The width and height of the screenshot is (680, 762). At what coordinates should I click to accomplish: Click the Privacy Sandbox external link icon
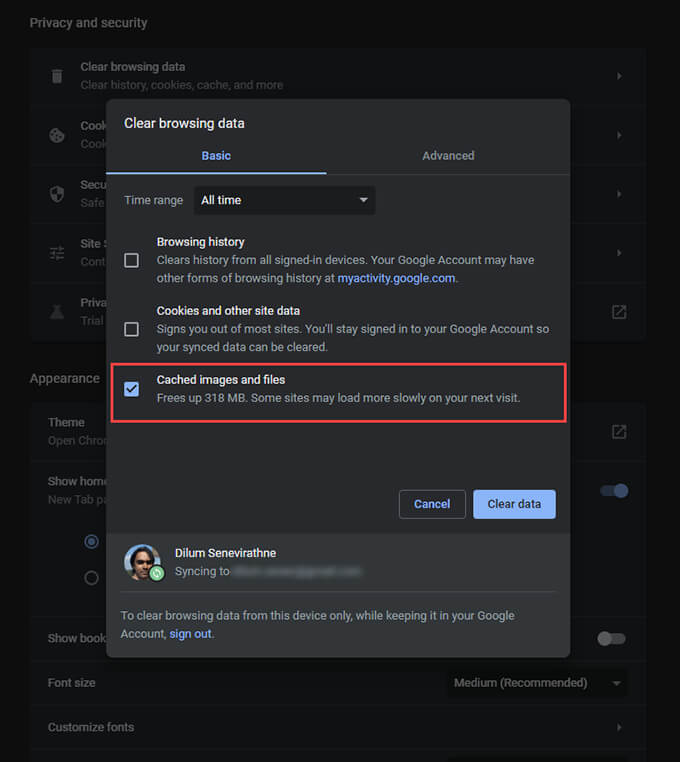click(x=619, y=312)
